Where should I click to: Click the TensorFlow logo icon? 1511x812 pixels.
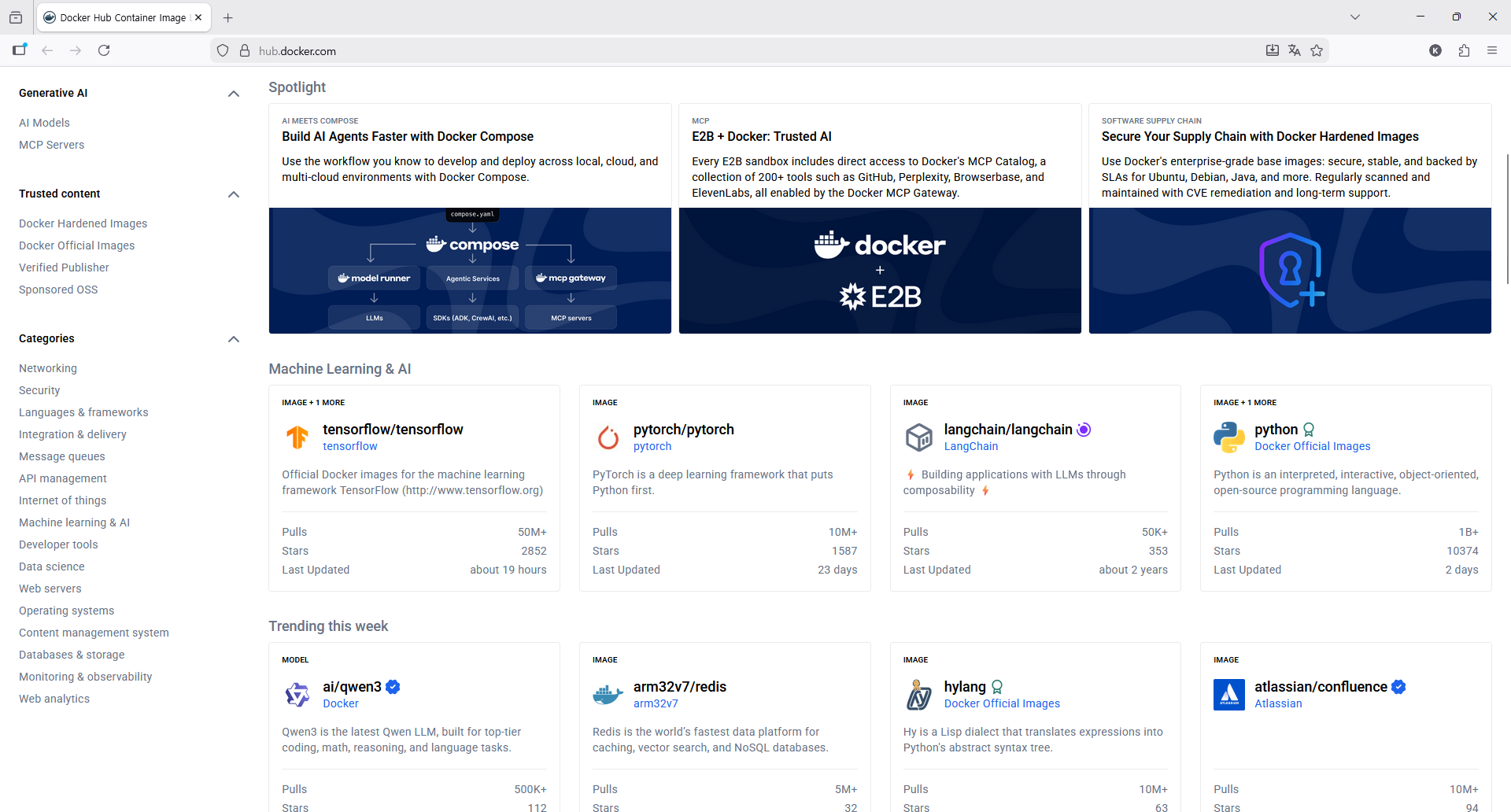click(x=297, y=437)
